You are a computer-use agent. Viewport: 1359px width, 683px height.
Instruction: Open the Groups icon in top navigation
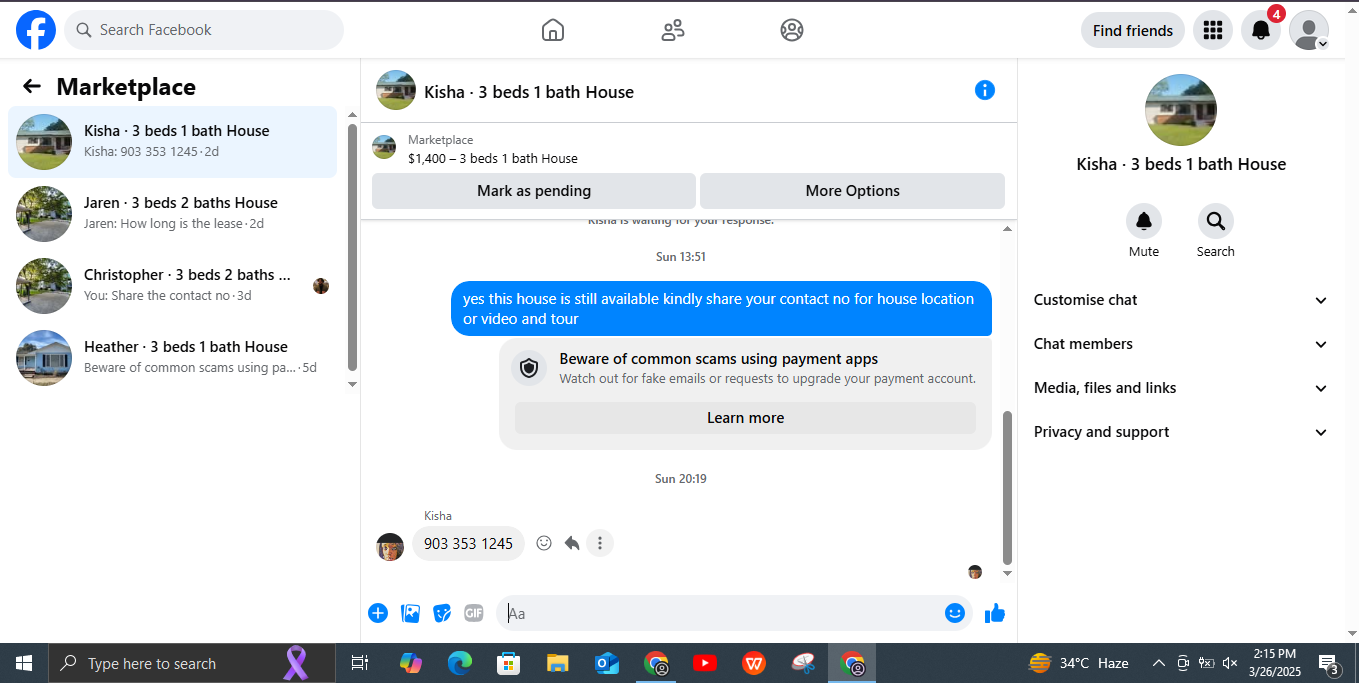coord(792,30)
